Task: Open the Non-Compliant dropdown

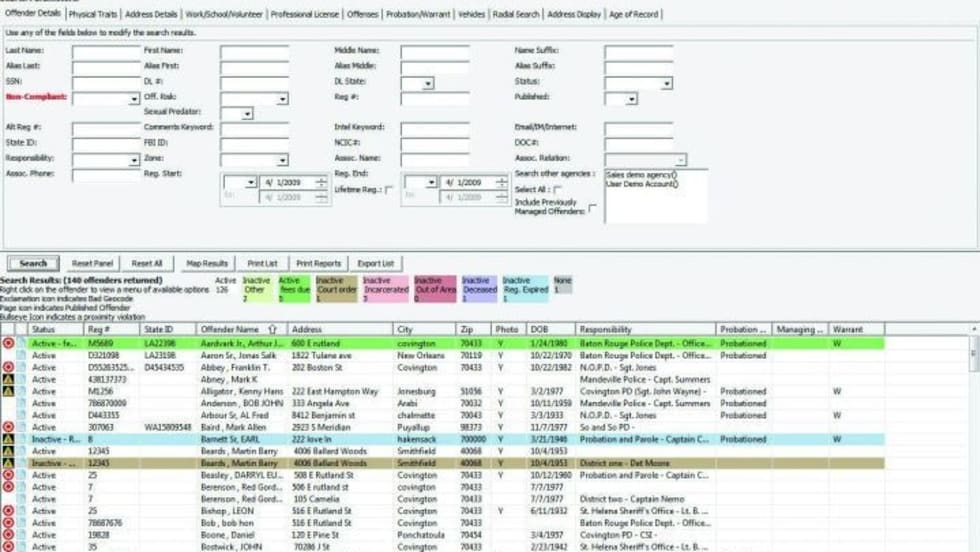Action: [x=134, y=99]
